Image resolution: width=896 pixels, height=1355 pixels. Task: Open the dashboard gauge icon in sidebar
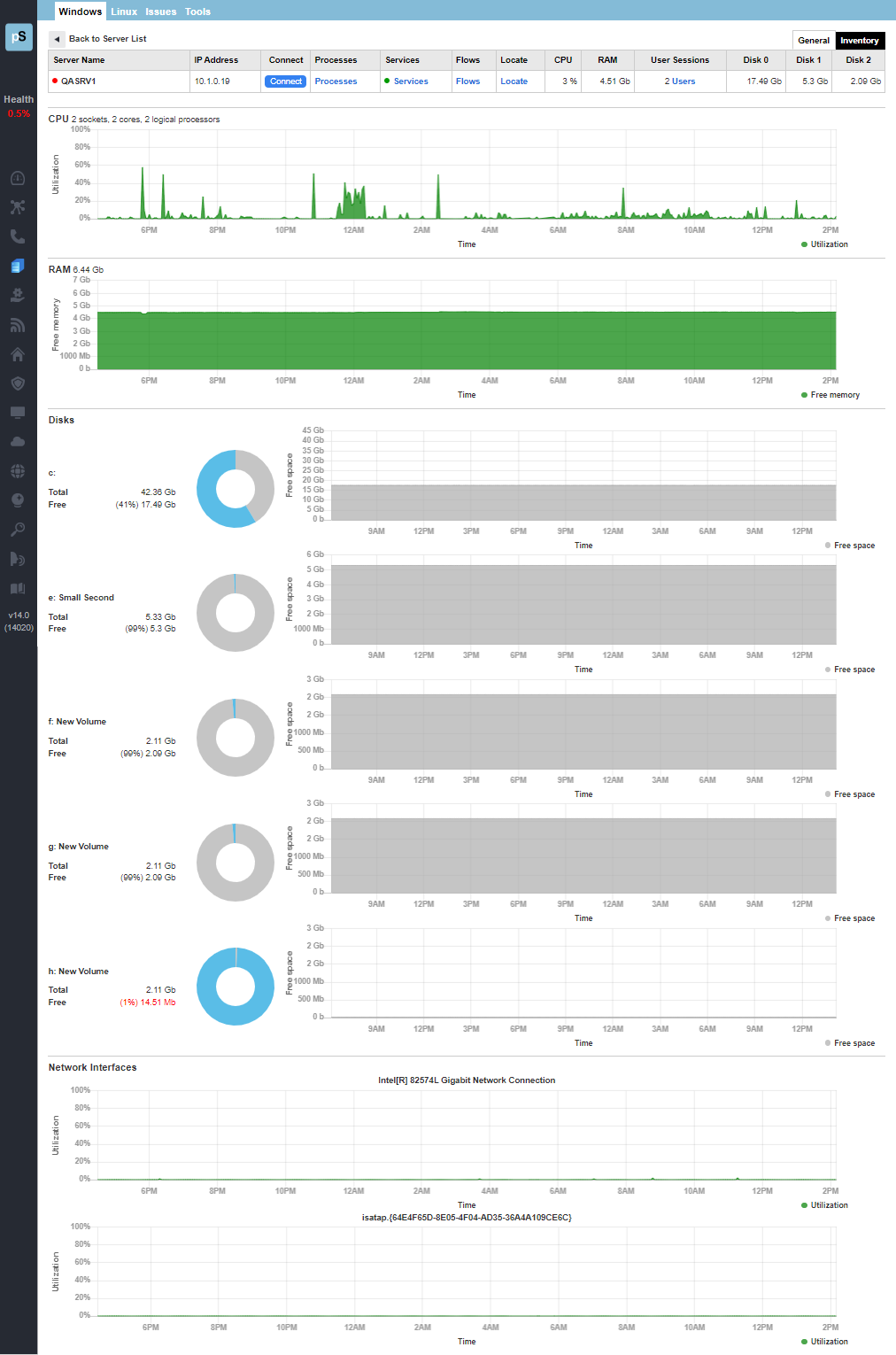18,177
